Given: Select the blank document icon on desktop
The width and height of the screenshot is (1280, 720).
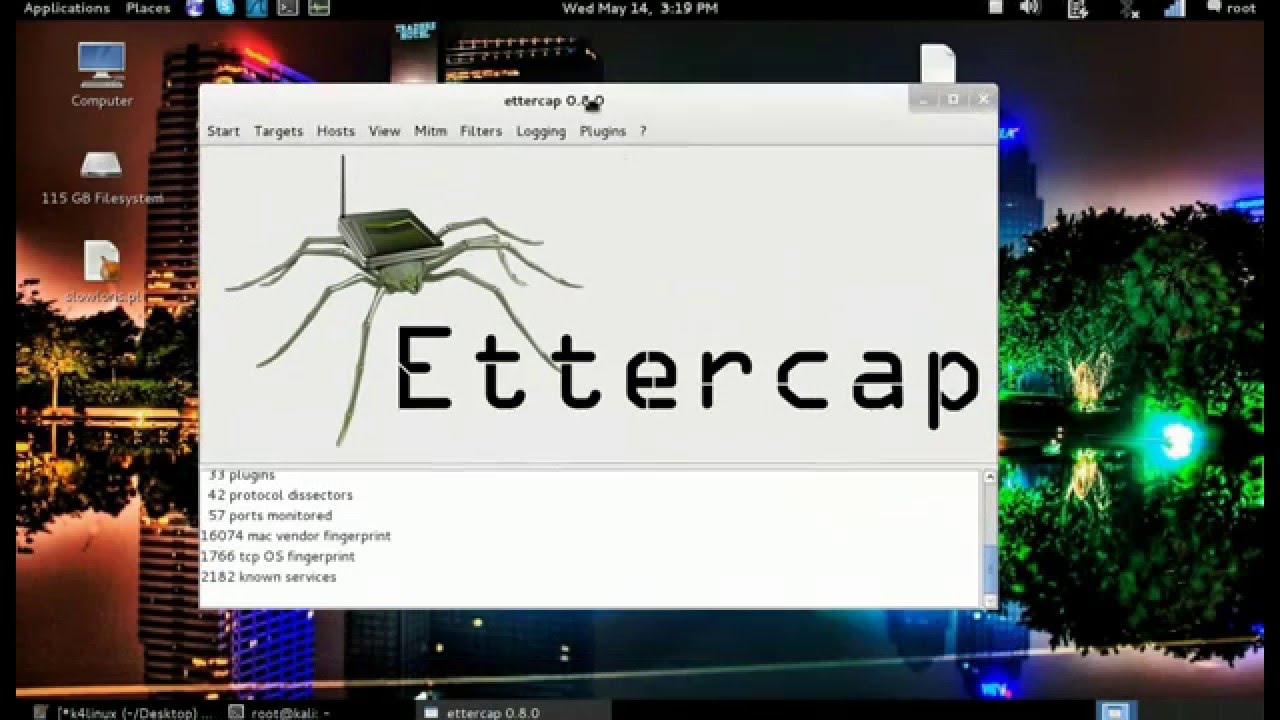Looking at the screenshot, I should (x=937, y=62).
